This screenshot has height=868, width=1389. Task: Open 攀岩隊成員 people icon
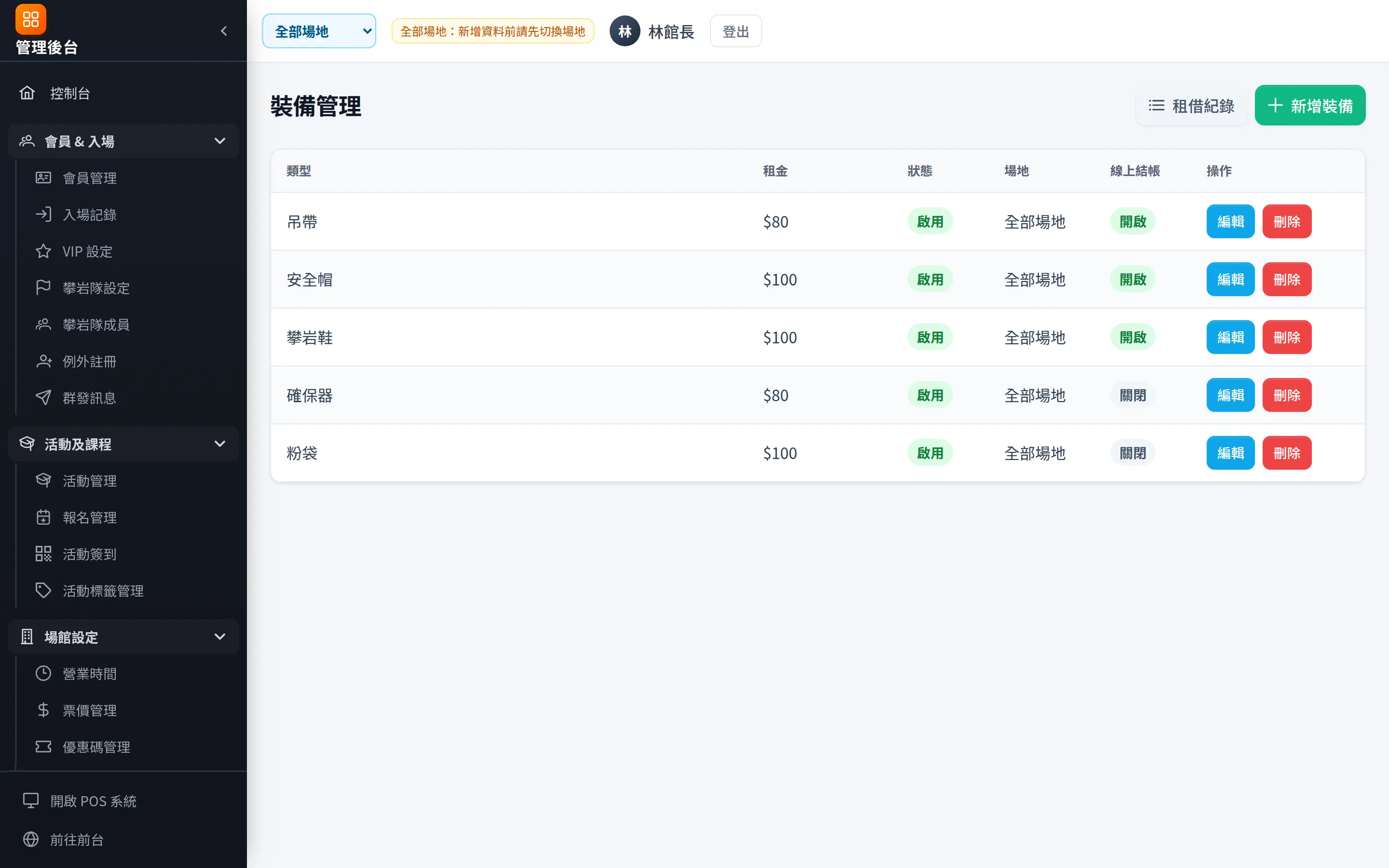pos(43,325)
